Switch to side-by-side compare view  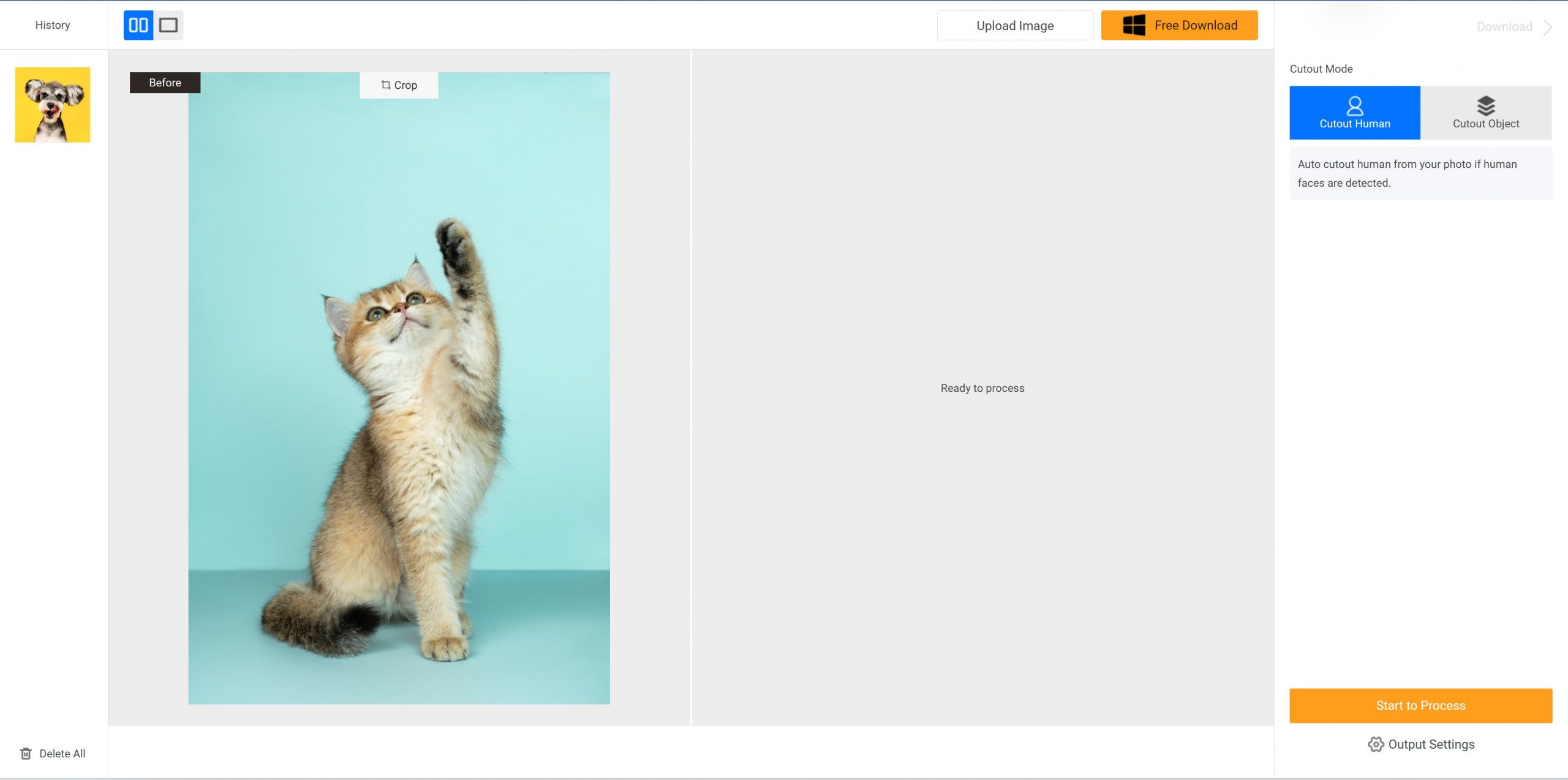point(138,25)
